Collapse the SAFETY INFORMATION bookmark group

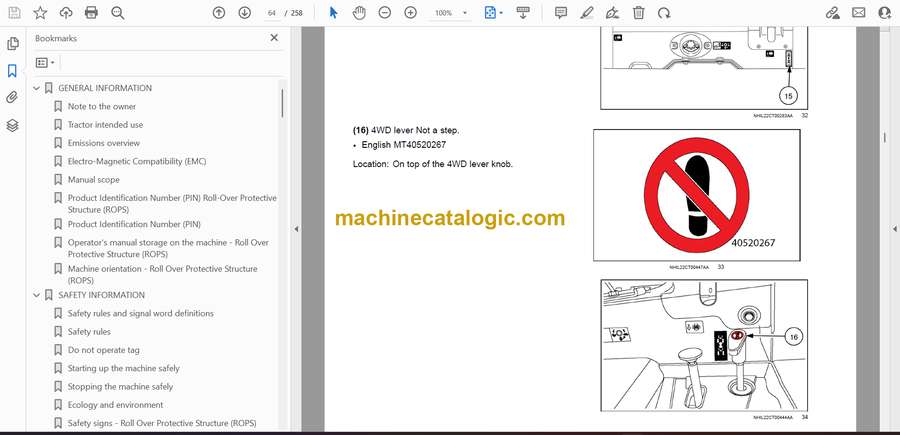(37, 295)
